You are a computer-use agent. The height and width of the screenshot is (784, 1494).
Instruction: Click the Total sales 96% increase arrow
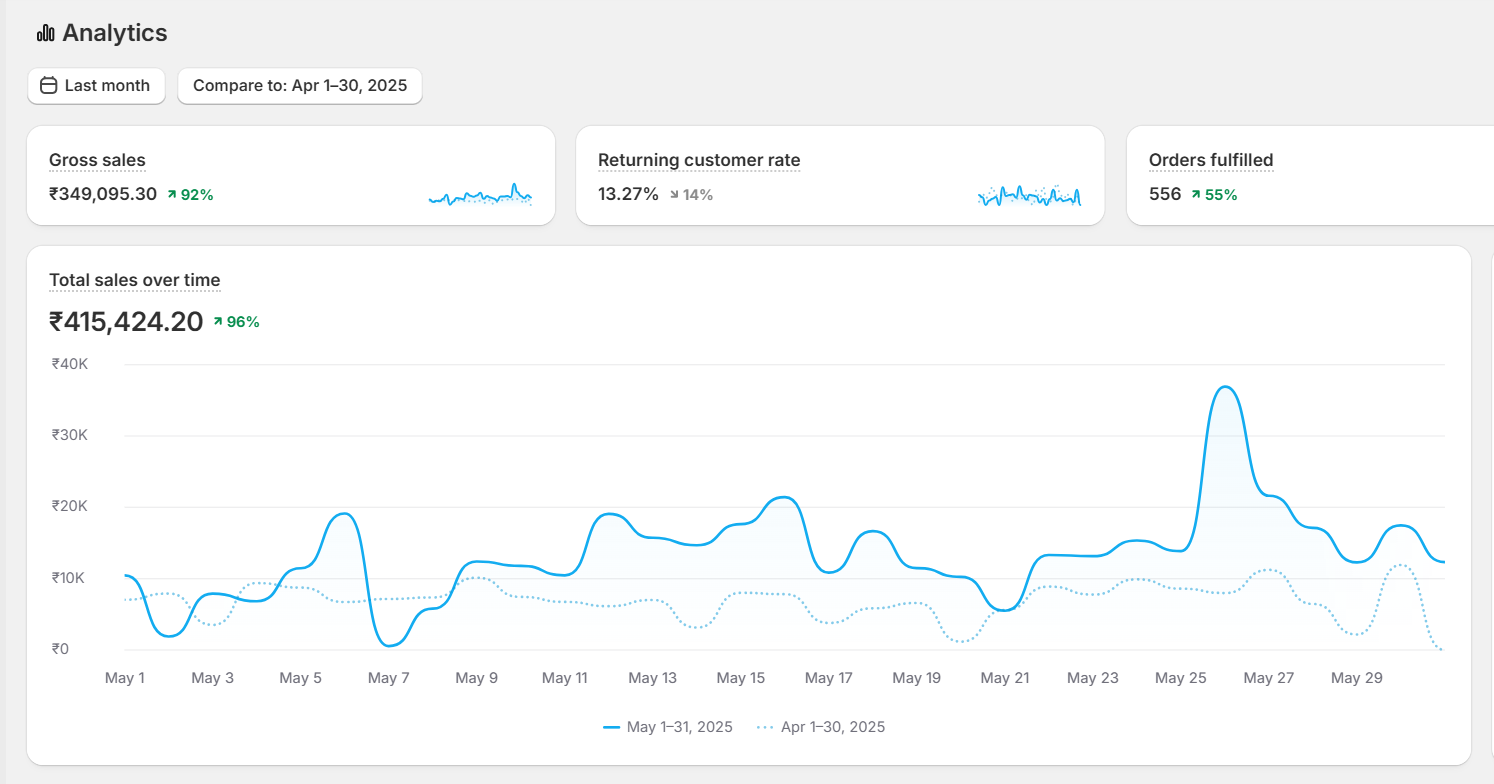click(x=218, y=322)
